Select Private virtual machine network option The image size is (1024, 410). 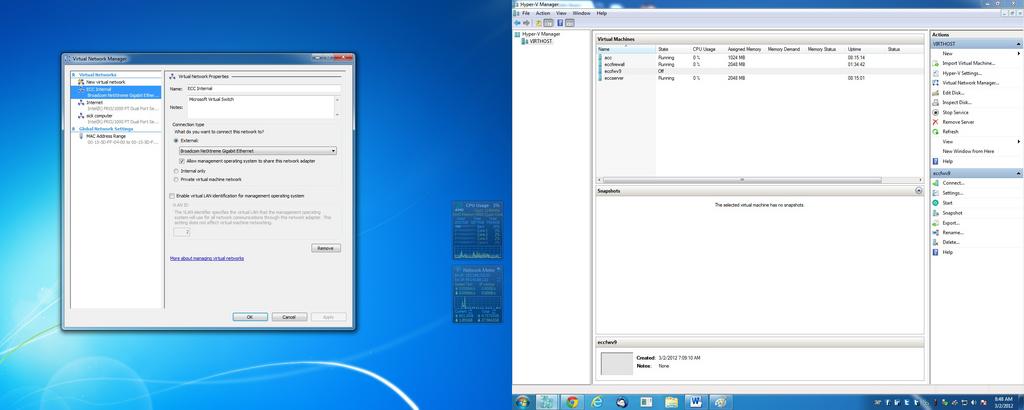coord(176,179)
